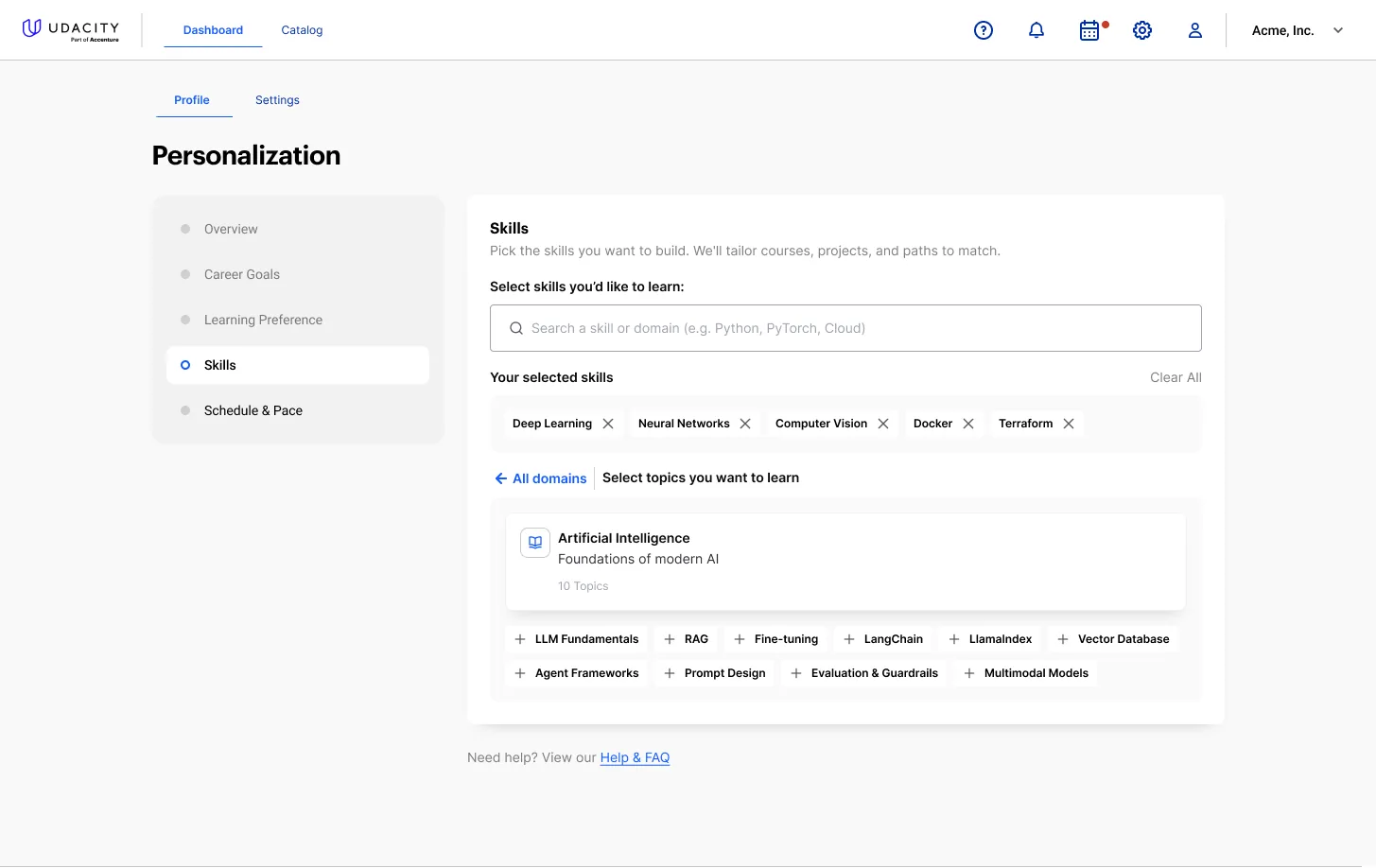The image size is (1376, 868).
Task: Add the RAG topic
Action: point(687,639)
